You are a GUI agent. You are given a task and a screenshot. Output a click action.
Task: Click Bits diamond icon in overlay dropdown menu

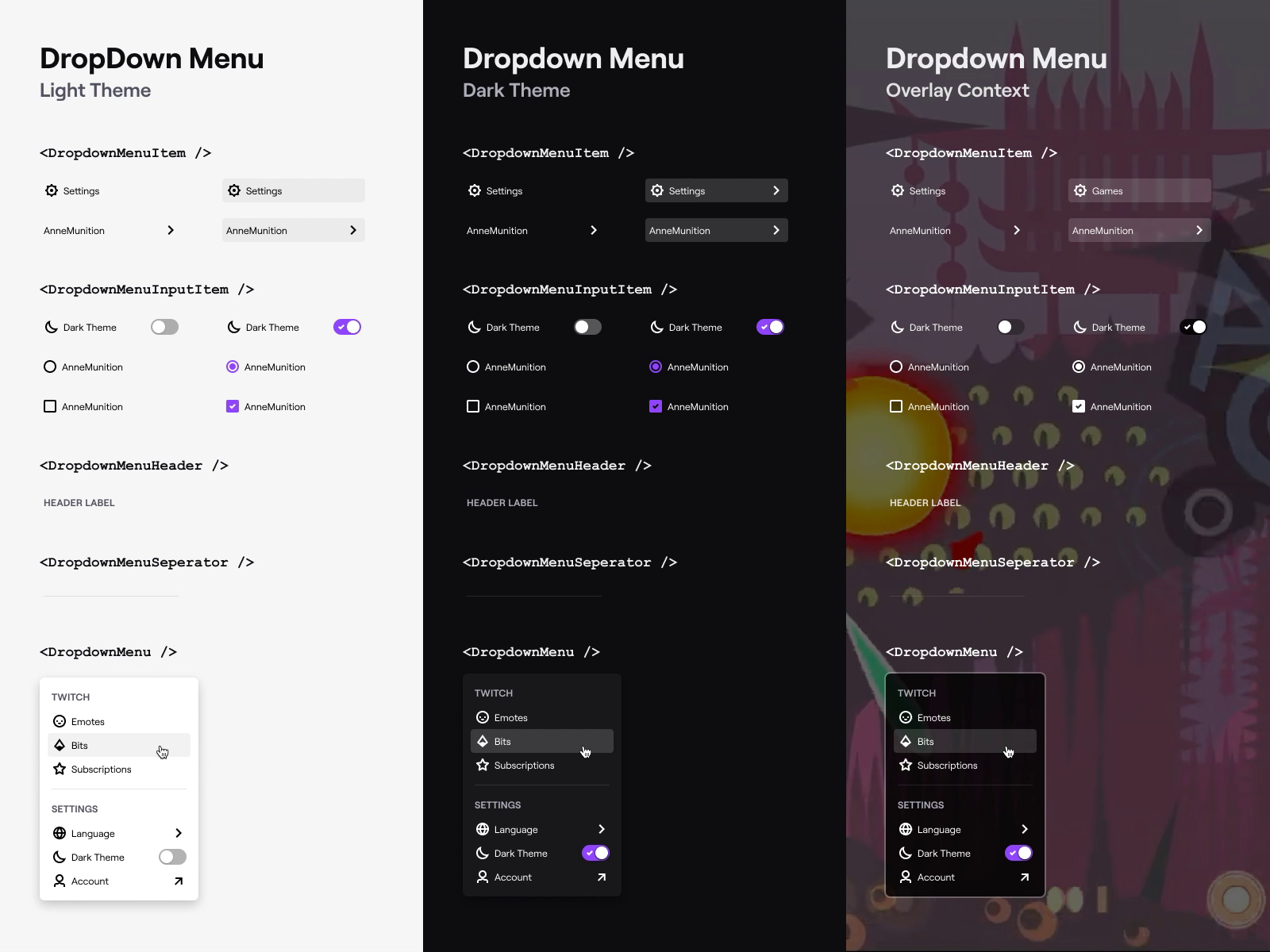906,742
